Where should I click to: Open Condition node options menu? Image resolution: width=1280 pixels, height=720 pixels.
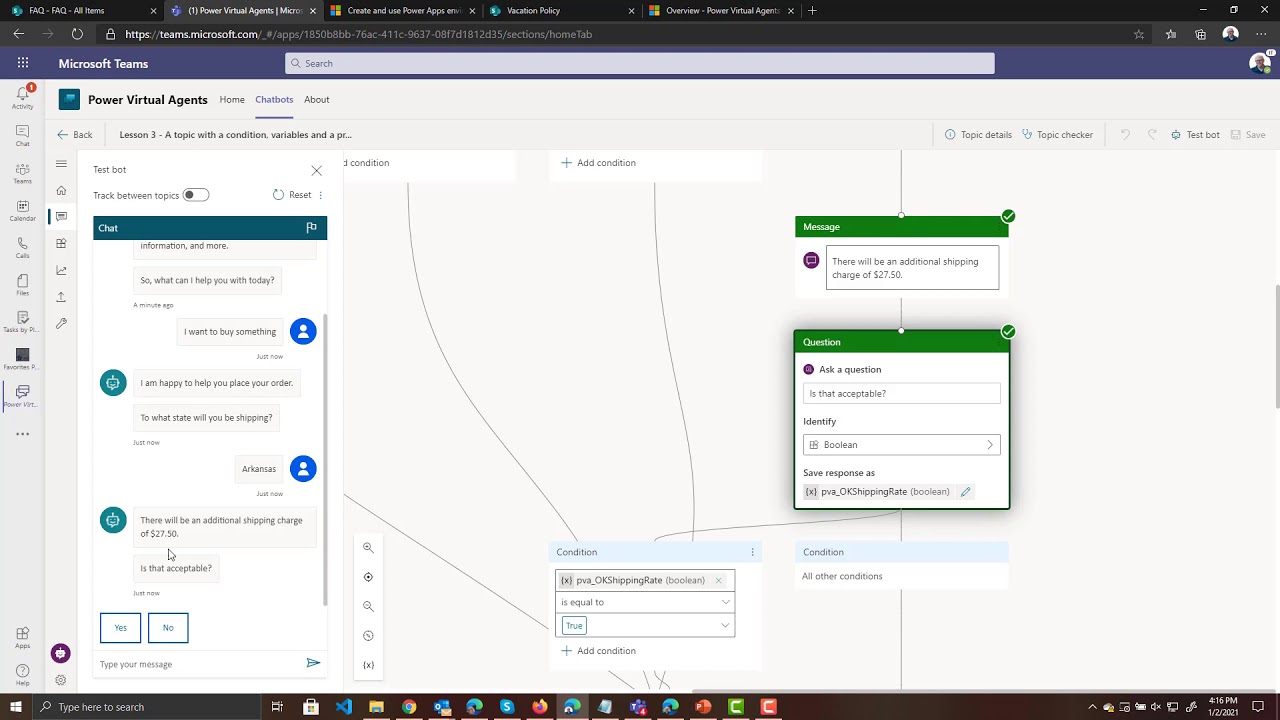coord(752,552)
